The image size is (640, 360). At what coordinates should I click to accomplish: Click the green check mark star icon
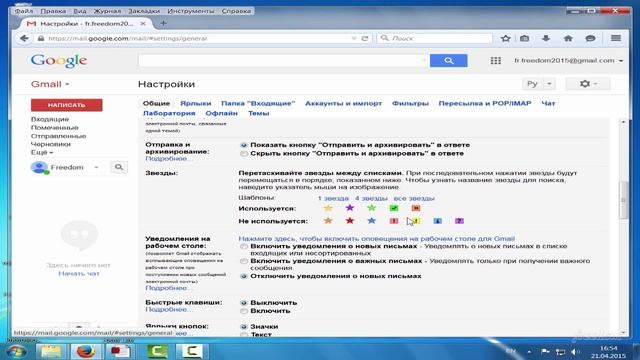394,208
